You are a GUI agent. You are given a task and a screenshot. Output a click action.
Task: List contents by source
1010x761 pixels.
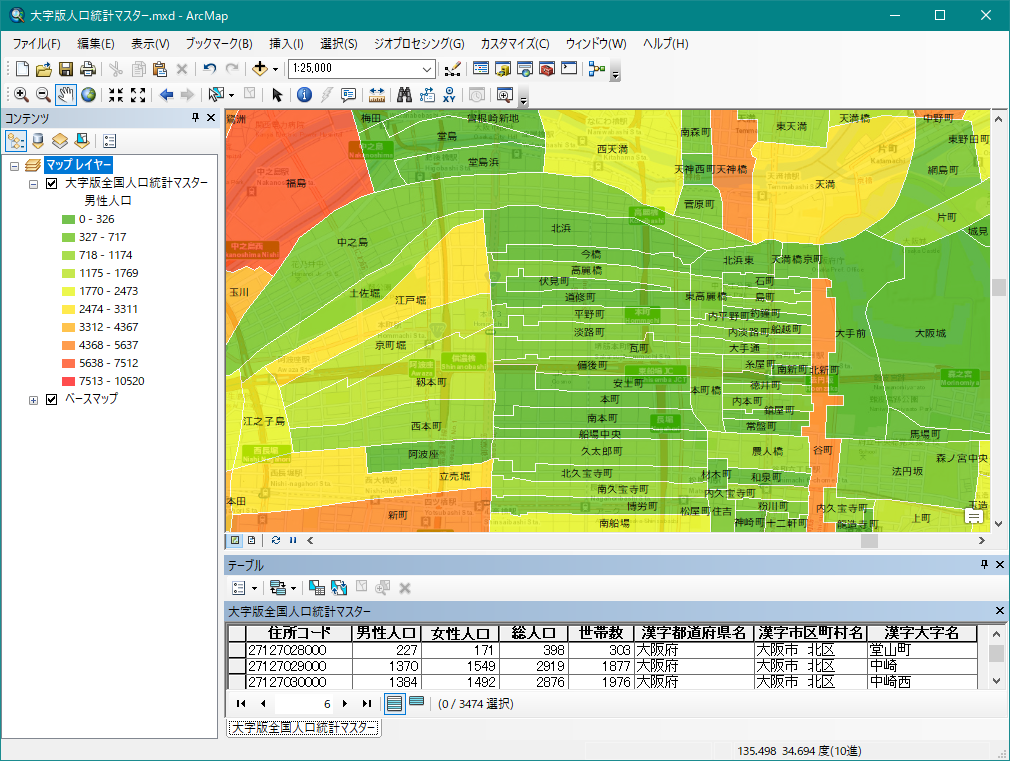38,140
